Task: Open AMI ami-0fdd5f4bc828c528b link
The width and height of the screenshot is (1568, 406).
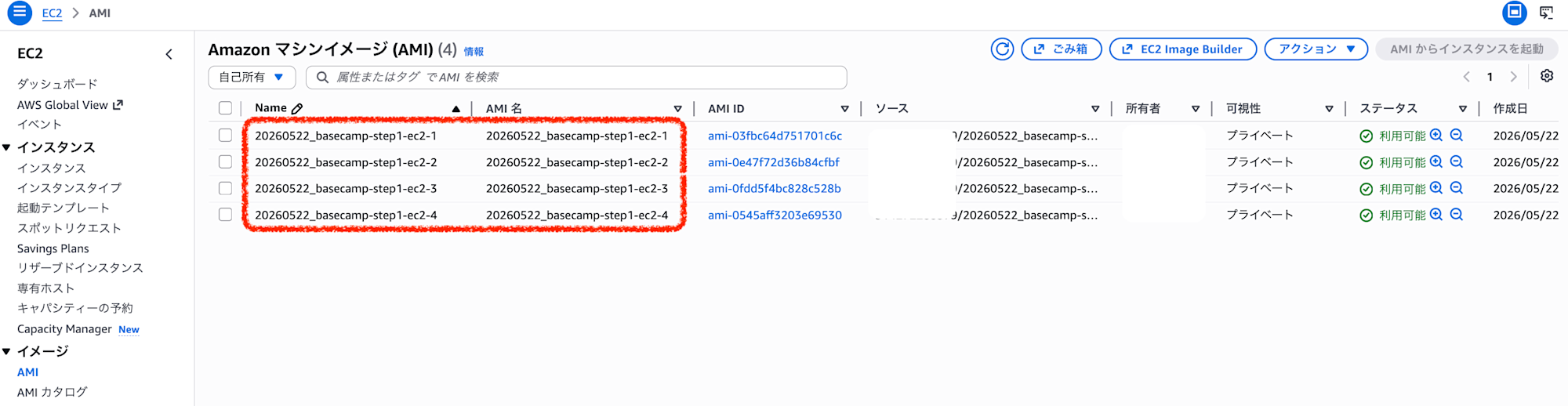Action: (x=775, y=188)
